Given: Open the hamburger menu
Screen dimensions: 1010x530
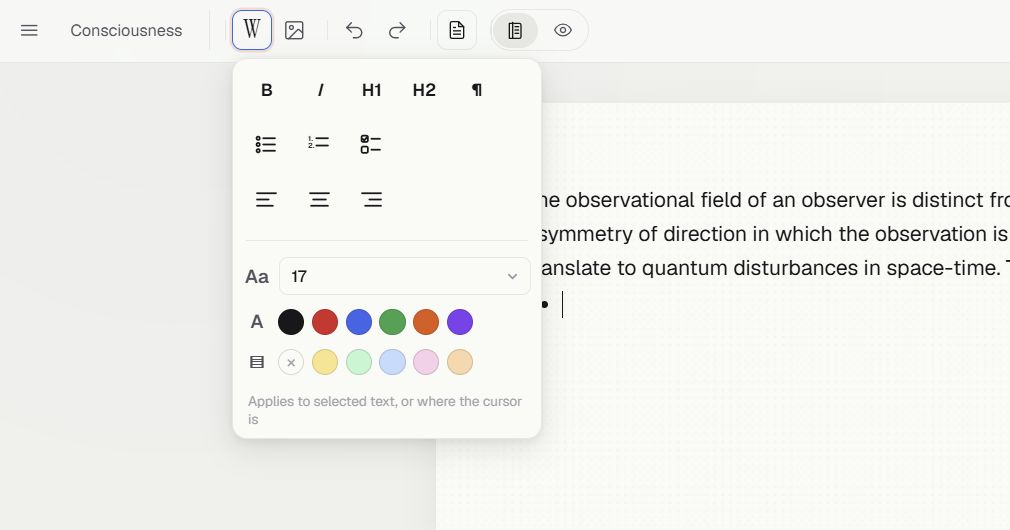Looking at the screenshot, I should [29, 30].
